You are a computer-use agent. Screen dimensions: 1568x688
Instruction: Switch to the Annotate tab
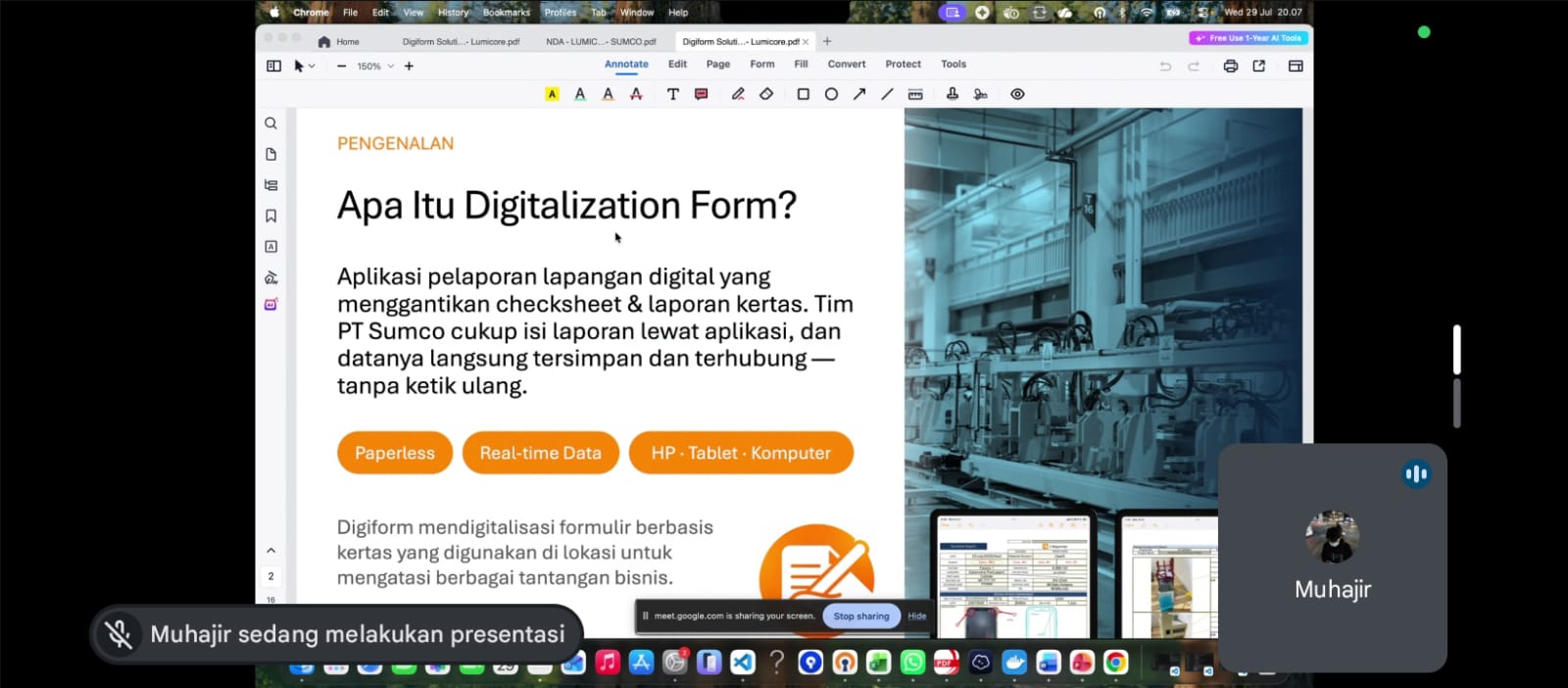coord(626,64)
